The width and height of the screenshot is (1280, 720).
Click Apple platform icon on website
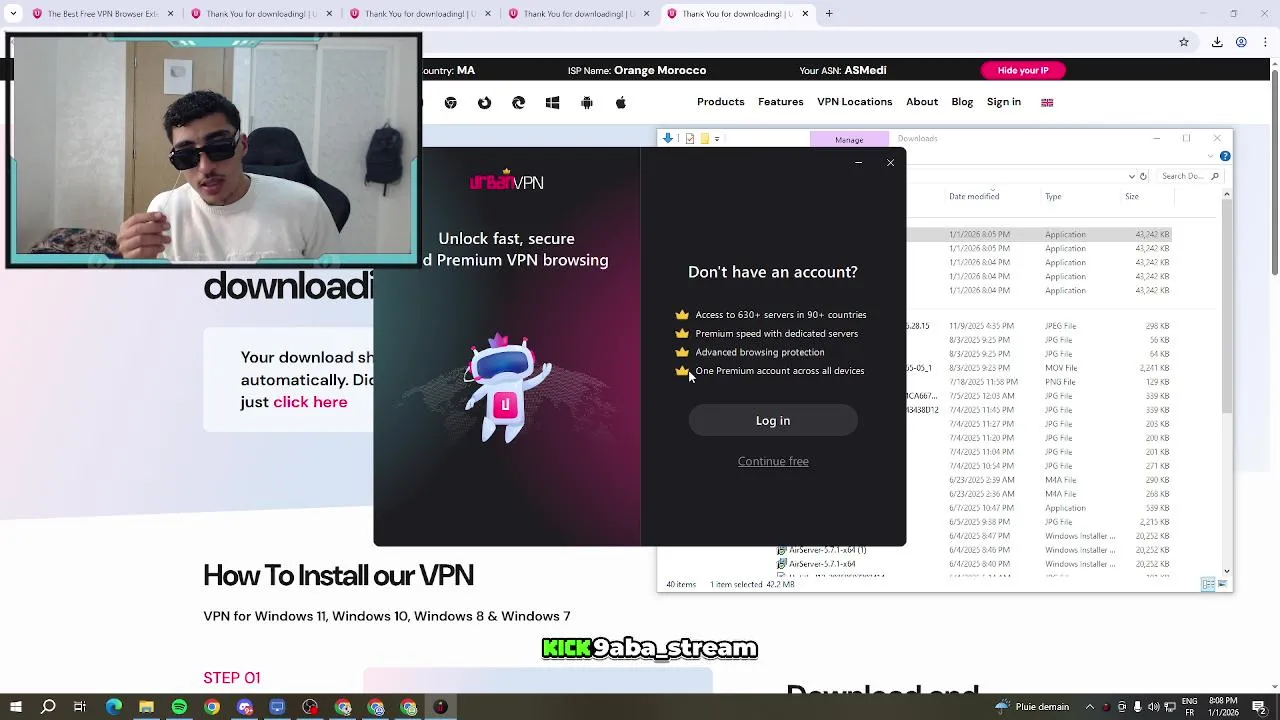click(621, 103)
